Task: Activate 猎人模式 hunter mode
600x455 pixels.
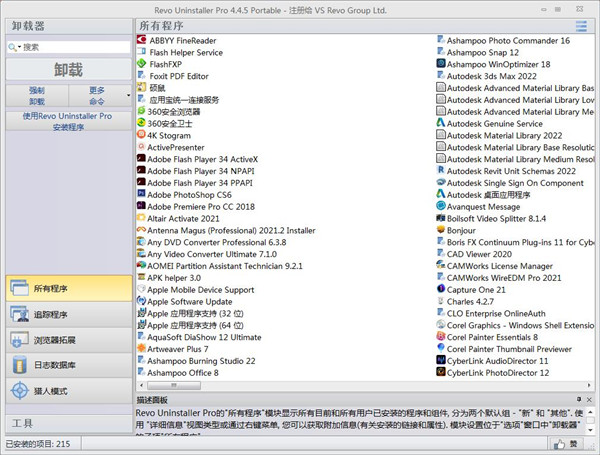Action: pyautogui.click(x=21, y=392)
